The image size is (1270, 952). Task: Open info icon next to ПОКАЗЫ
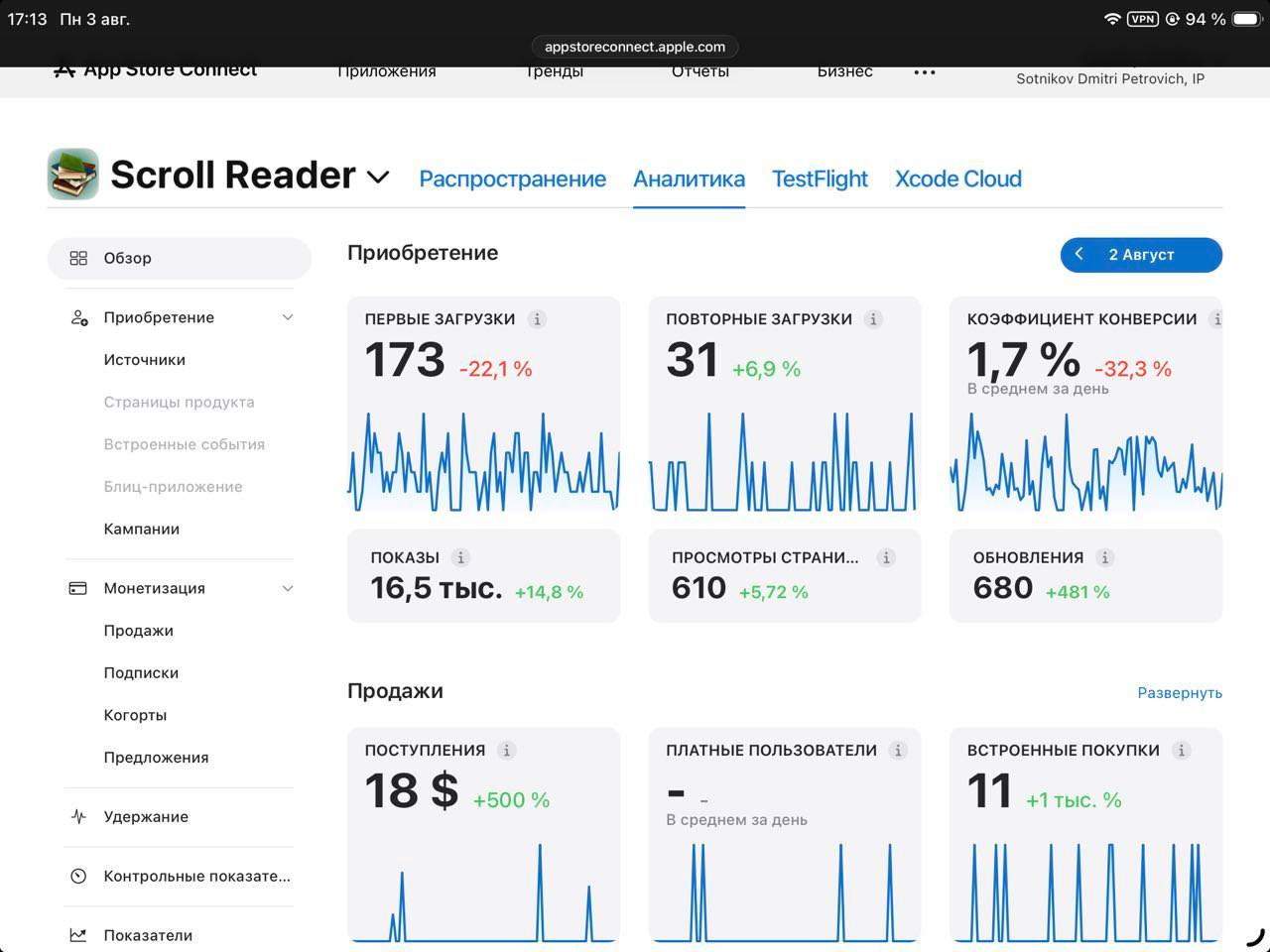click(460, 557)
